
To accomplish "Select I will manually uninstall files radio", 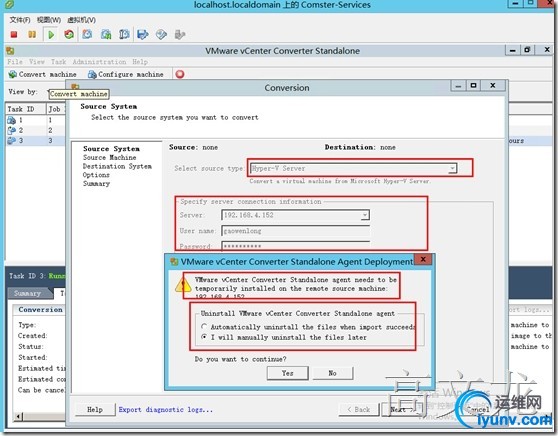I will 204,337.
